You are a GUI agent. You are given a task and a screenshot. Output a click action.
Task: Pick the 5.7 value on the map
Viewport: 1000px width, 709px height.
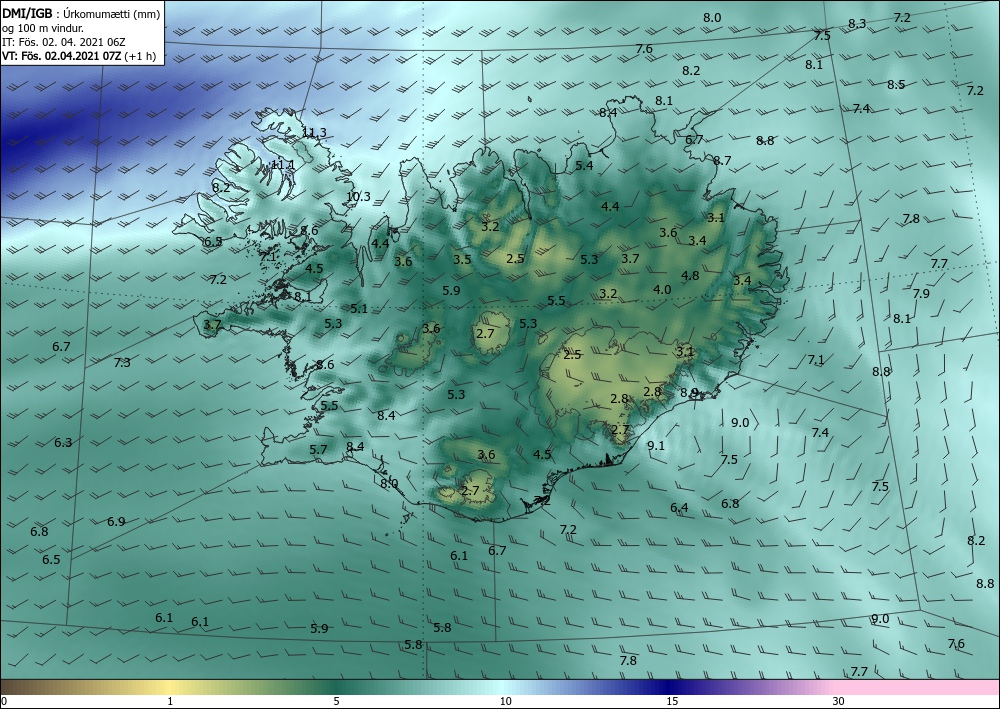tap(318, 450)
